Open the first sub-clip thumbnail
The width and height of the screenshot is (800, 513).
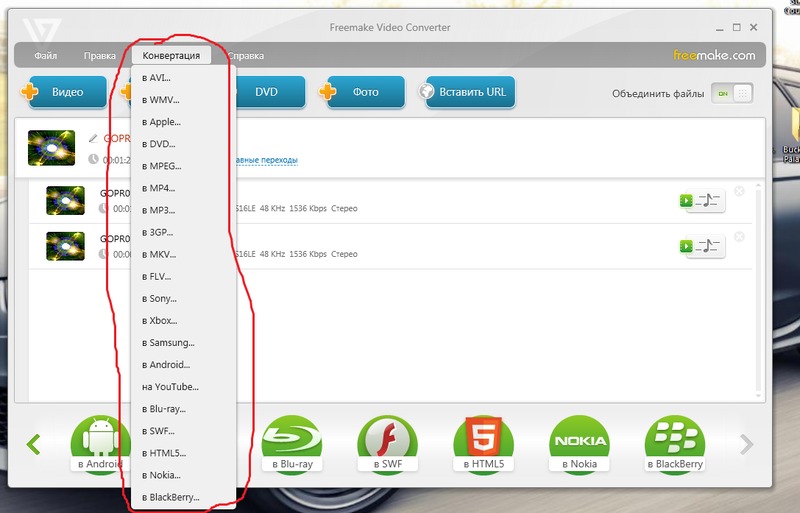65,200
